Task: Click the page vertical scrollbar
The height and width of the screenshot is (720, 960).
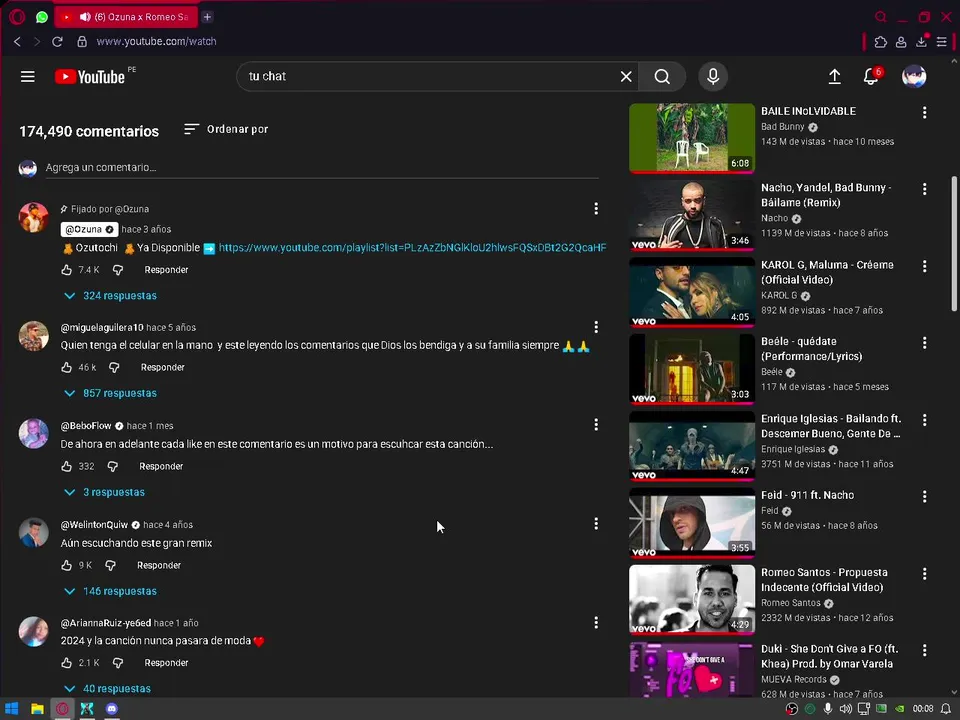Action: 953,243
